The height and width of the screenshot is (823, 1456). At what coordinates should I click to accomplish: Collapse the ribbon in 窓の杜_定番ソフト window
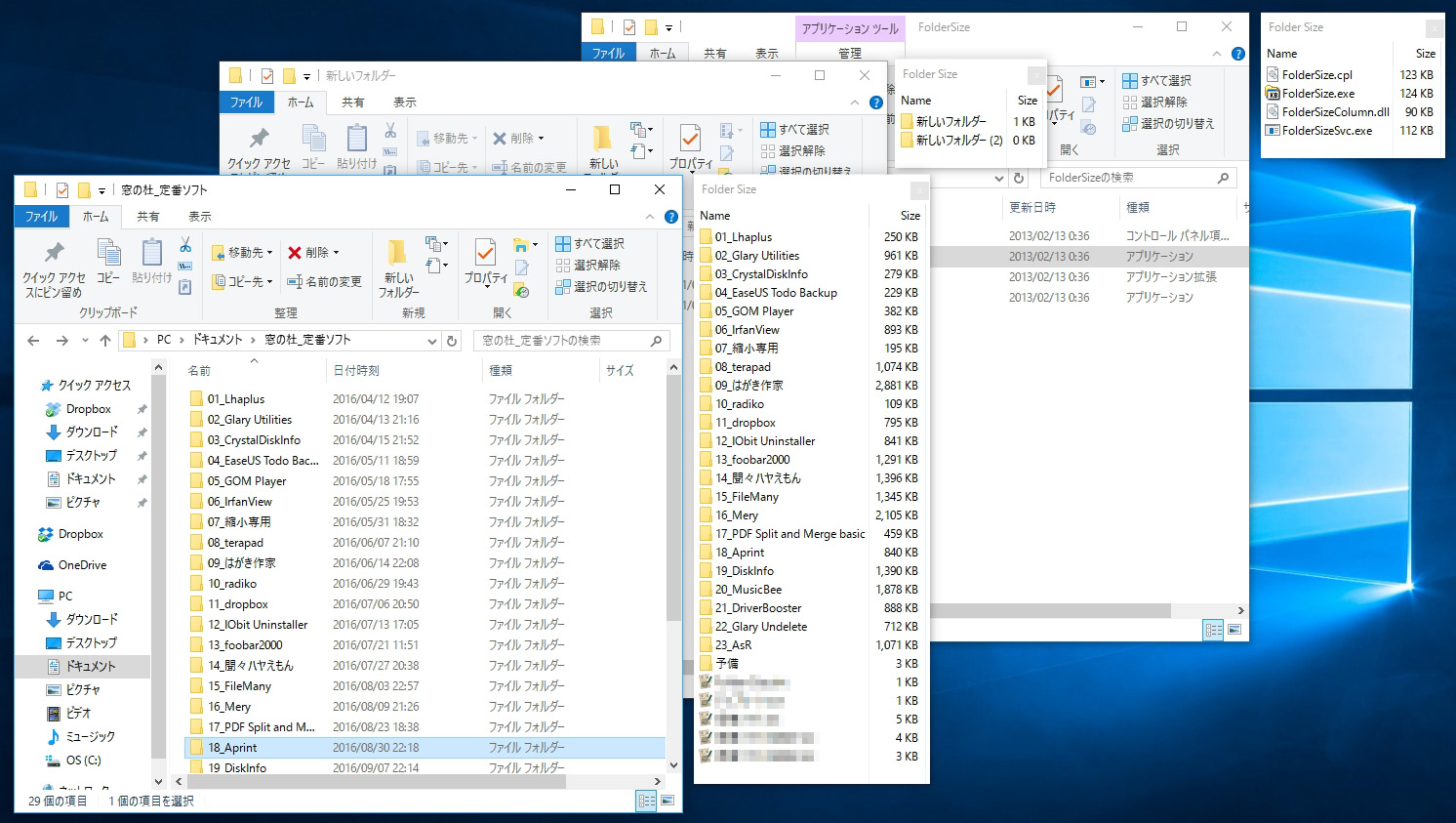click(x=650, y=217)
